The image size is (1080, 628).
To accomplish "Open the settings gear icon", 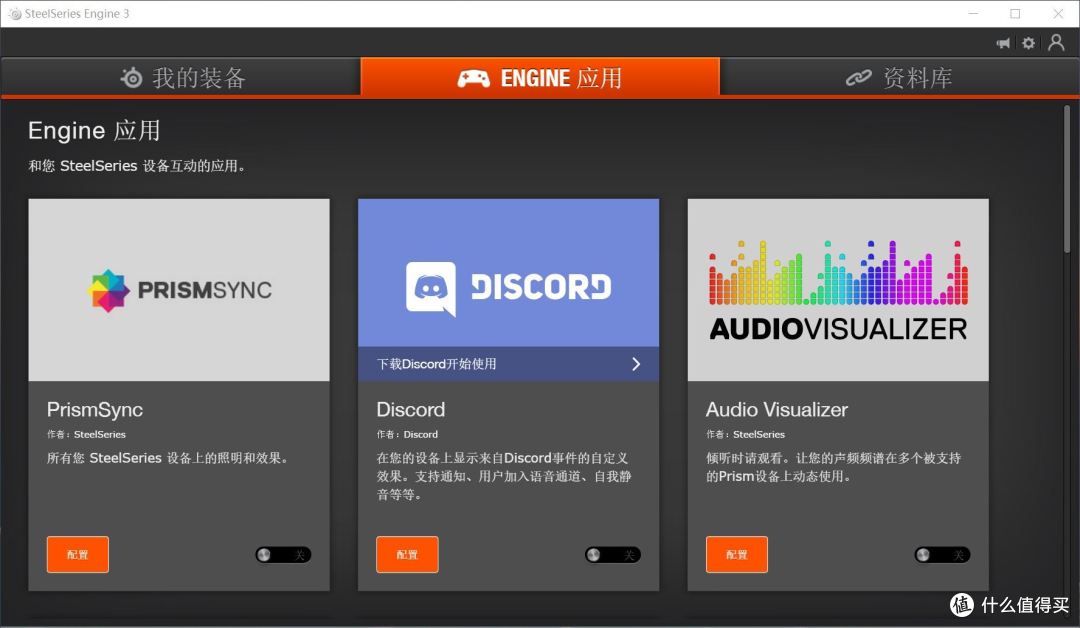I will click(1028, 43).
